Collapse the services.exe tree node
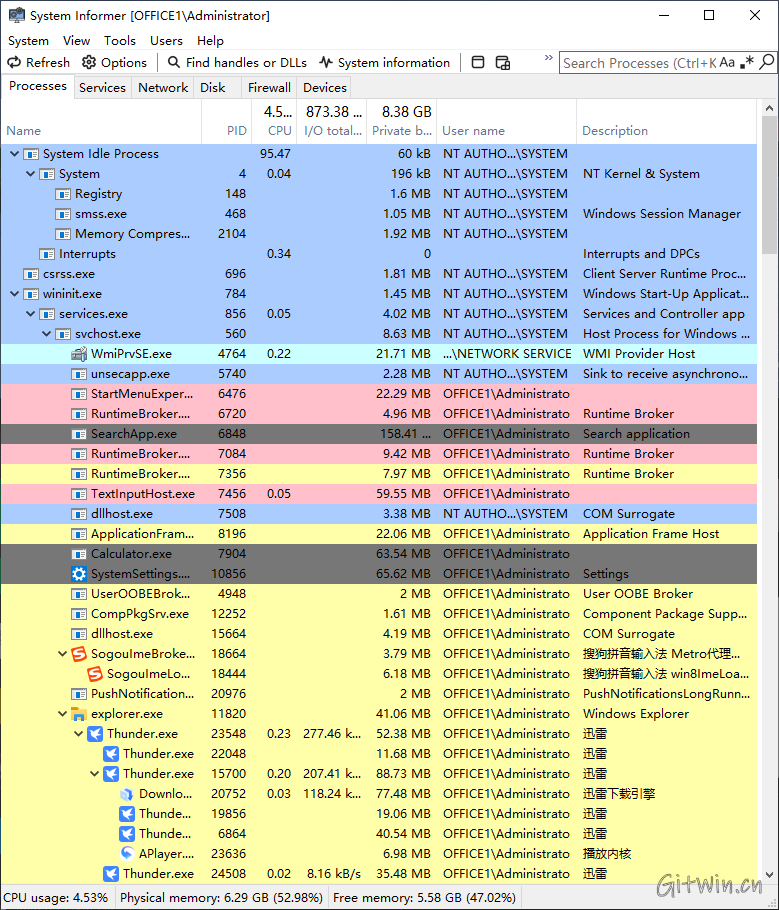Viewport: 779px width, 910px height. coord(31,313)
